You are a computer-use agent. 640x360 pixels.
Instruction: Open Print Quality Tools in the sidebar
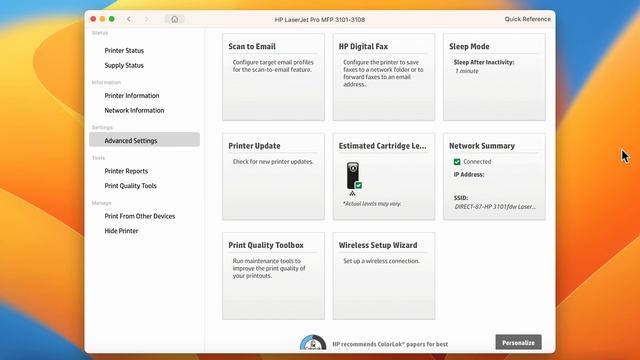(131, 186)
